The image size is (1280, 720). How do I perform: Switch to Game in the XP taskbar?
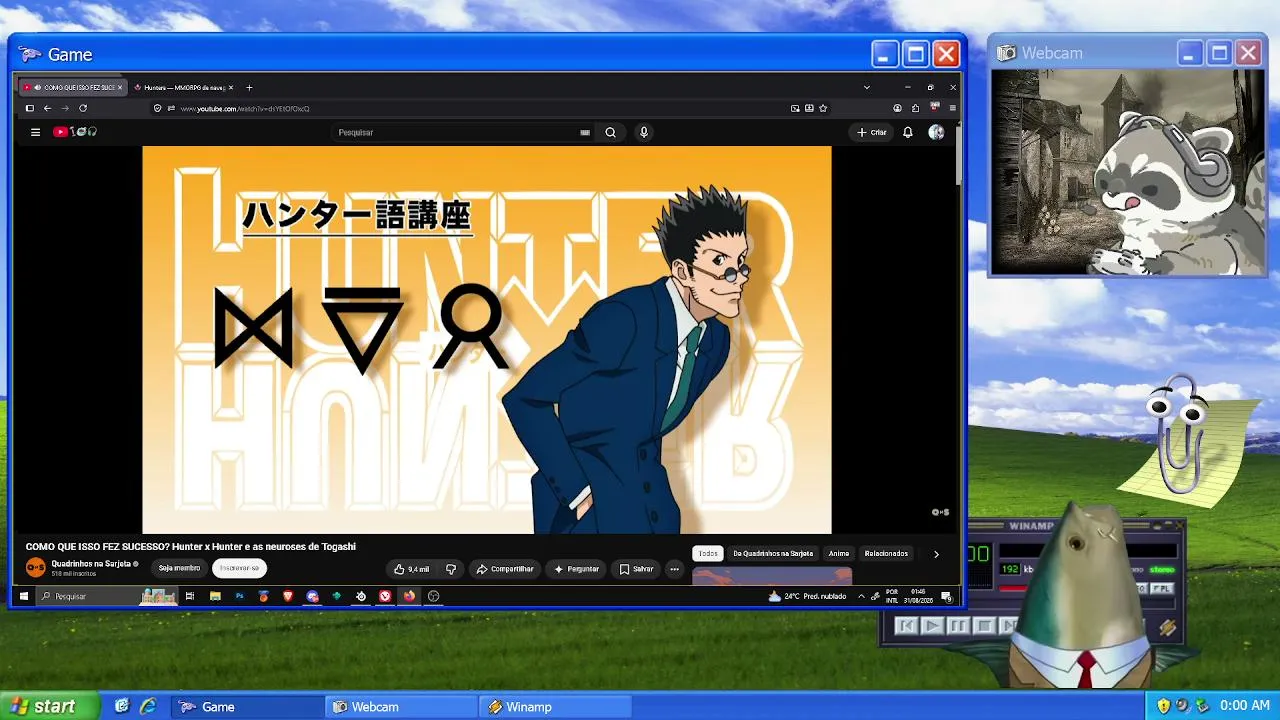[247, 707]
